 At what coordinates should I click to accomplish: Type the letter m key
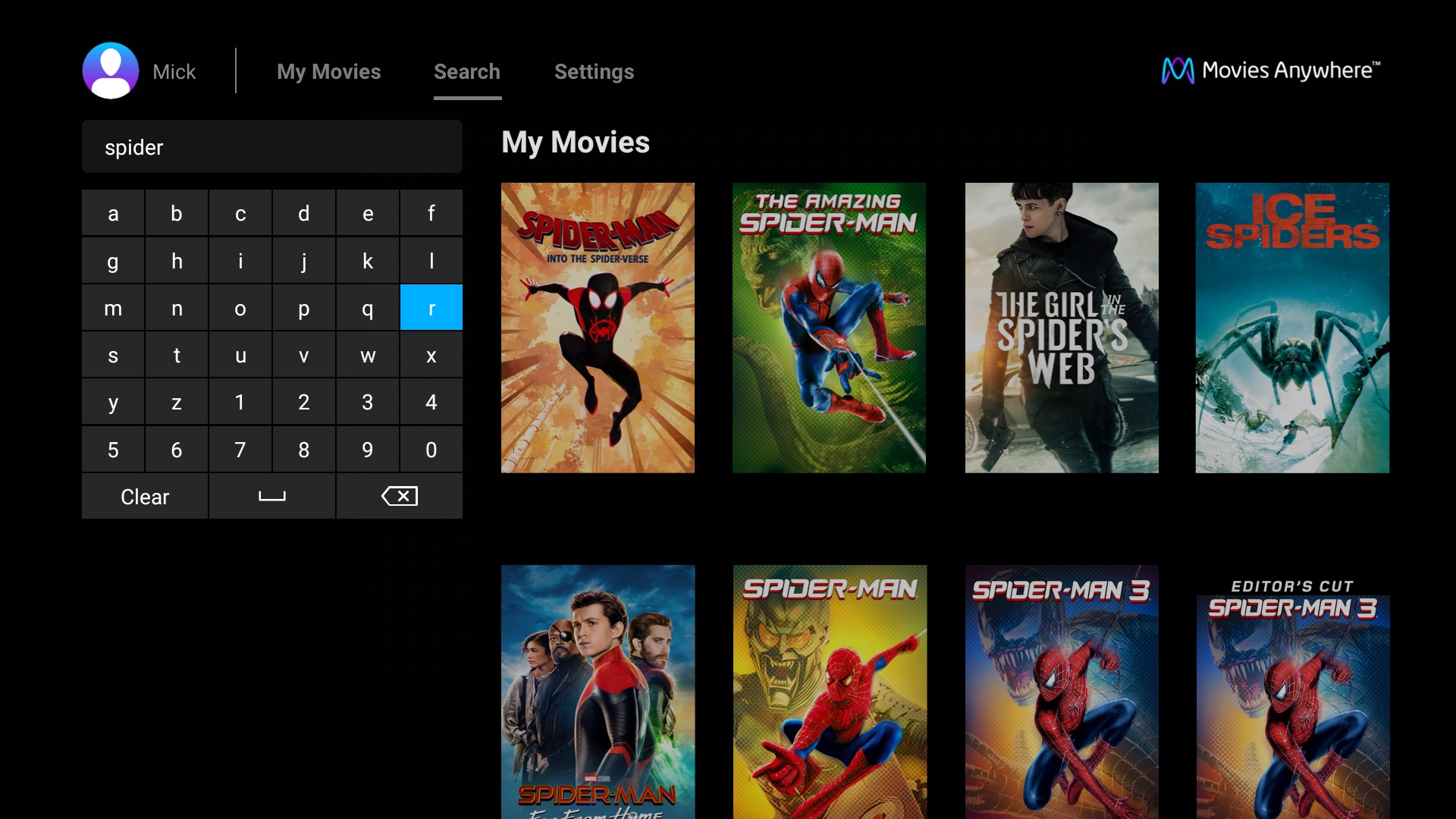coord(113,308)
